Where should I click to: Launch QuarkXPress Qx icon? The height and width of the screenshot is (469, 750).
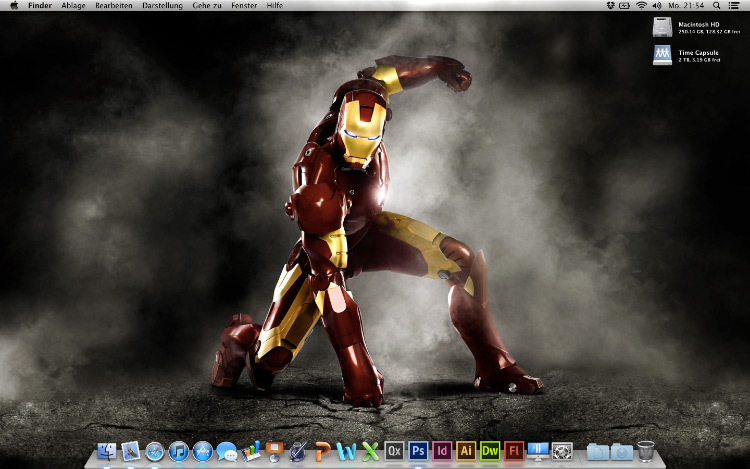[394, 451]
